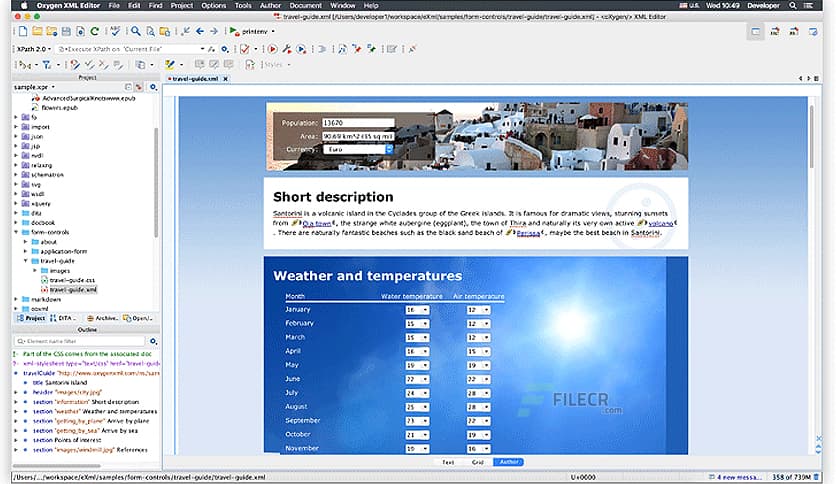Expand the application-form folder
The width and height of the screenshot is (836, 484).
(26, 252)
